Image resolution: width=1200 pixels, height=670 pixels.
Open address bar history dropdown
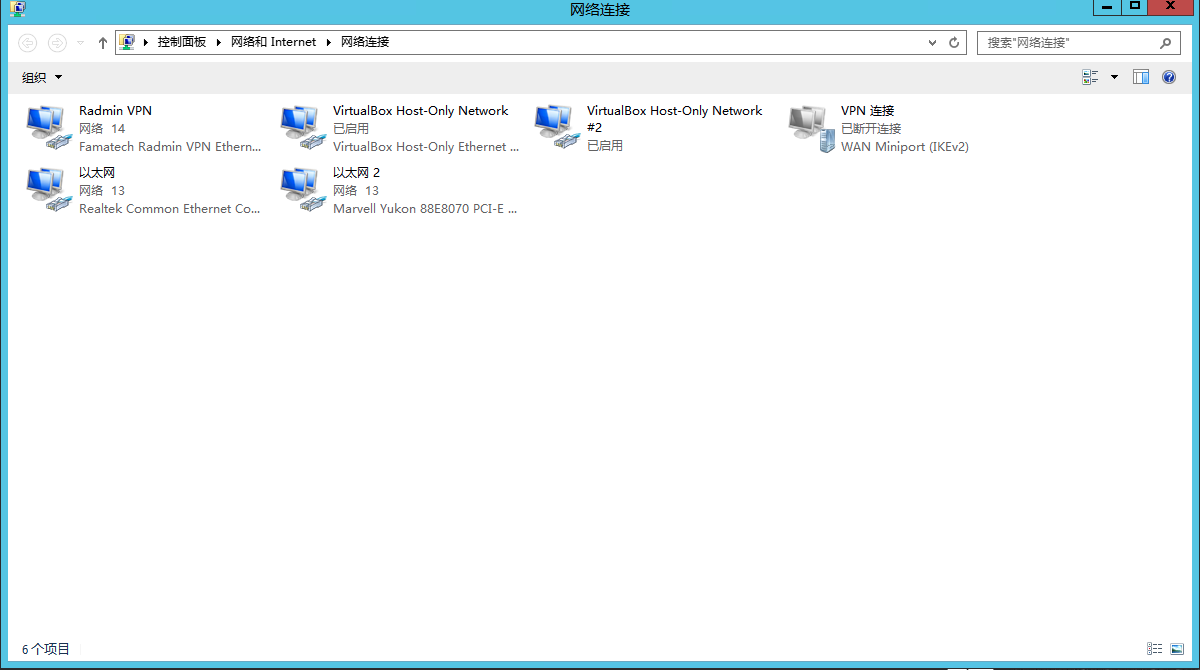tap(933, 43)
